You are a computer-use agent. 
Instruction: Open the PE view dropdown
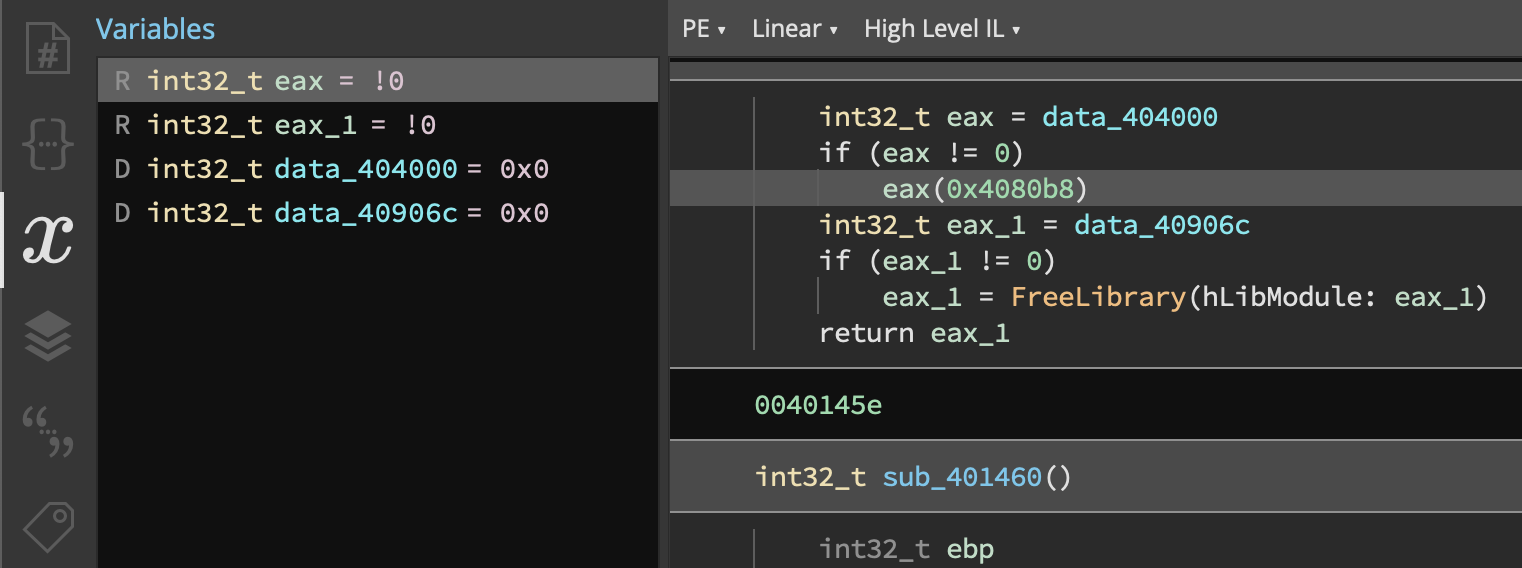703,29
